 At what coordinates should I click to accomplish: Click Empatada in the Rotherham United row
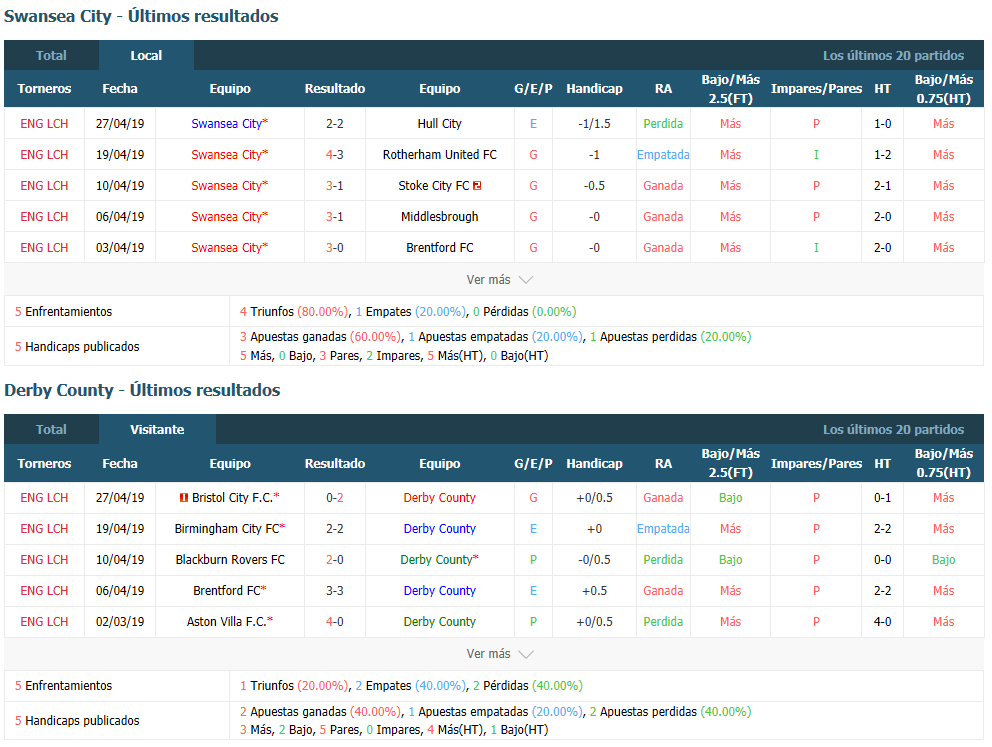pos(663,155)
